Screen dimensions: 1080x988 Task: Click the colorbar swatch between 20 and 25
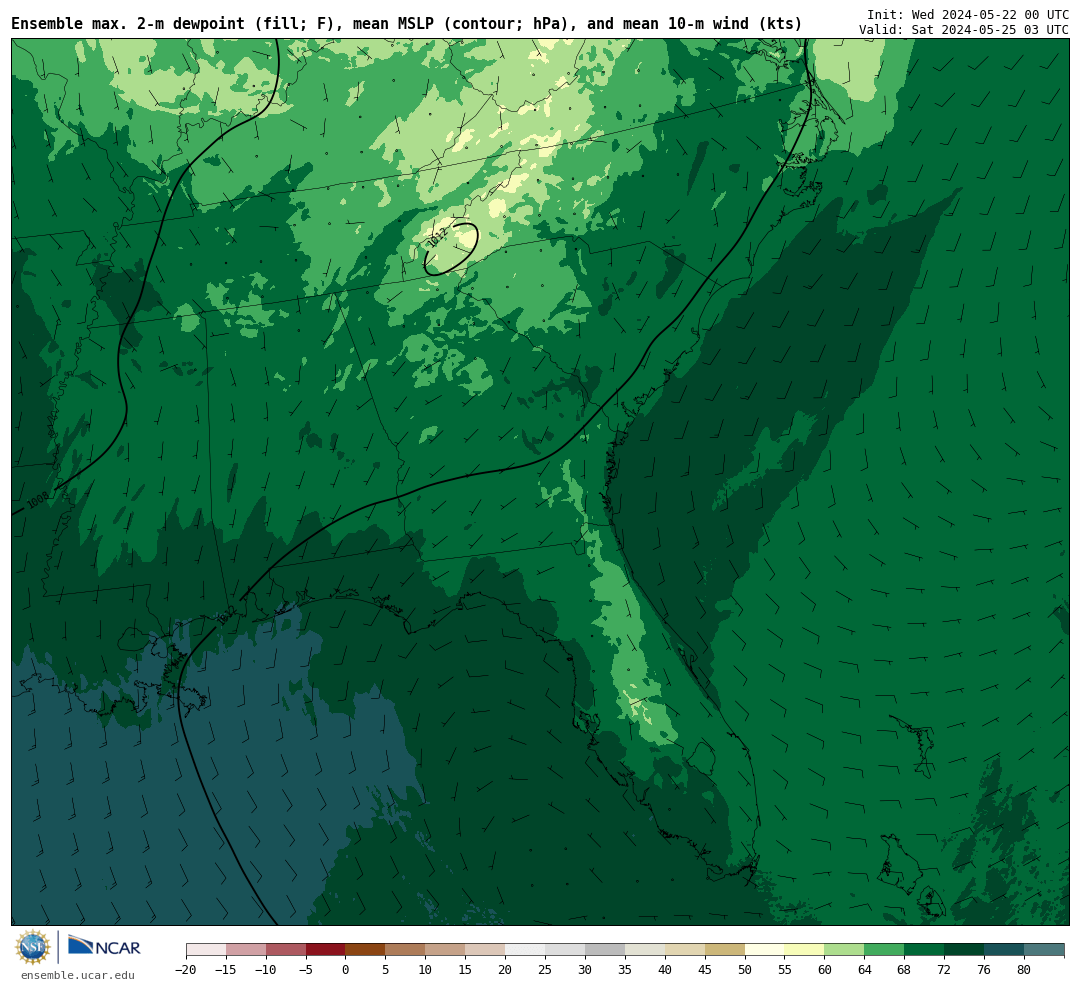526,950
